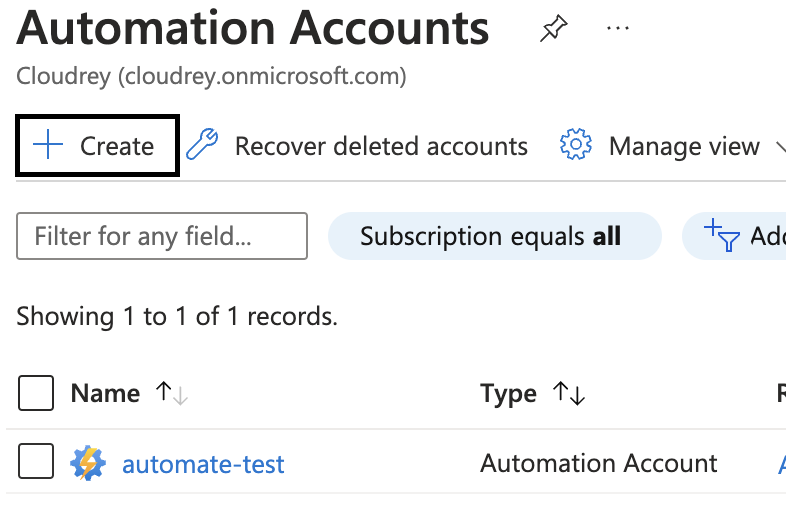This screenshot has width=786, height=528.
Task: Open the more options ellipsis menu
Action: [x=618, y=29]
